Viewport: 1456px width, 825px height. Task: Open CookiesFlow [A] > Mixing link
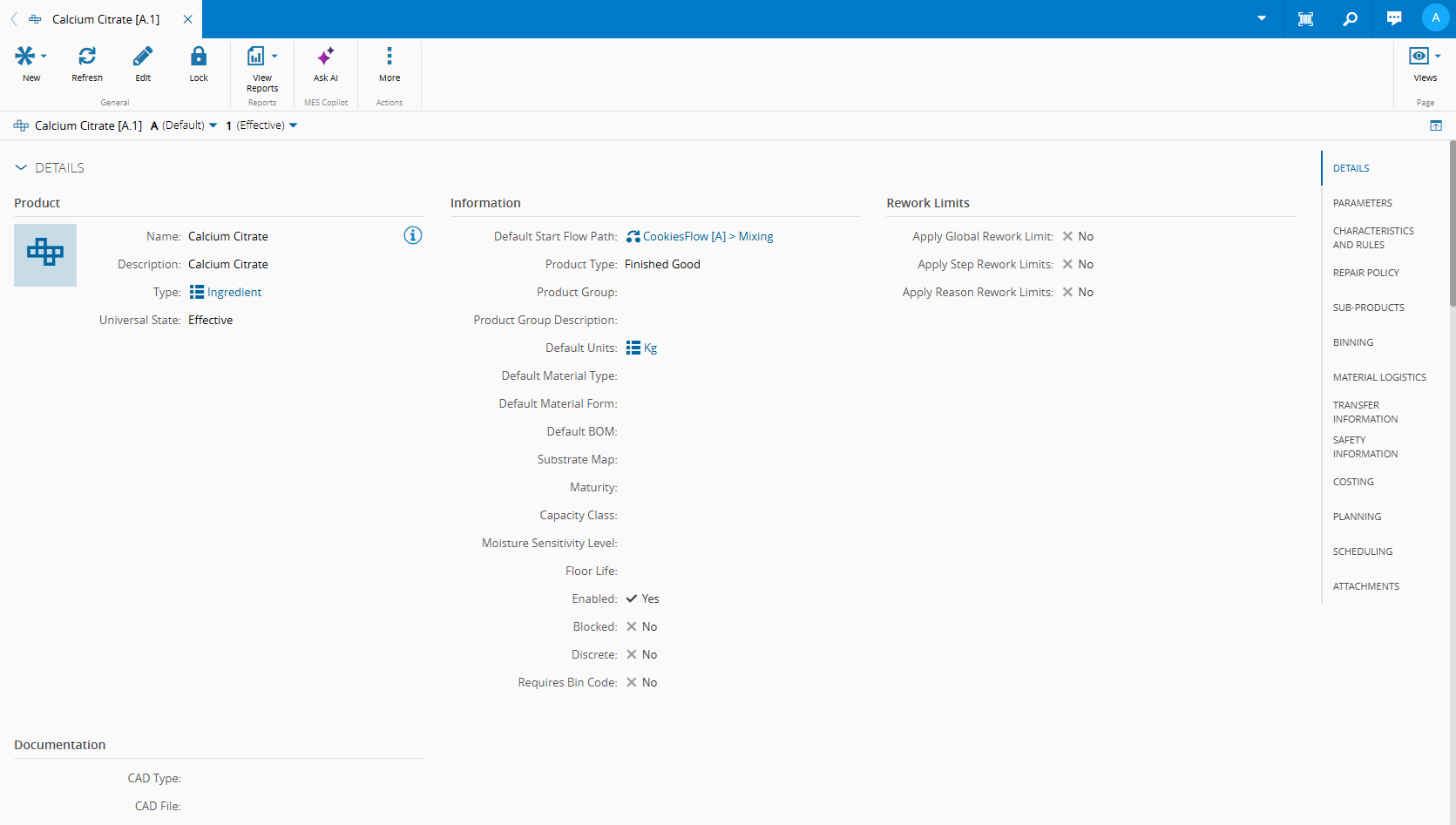click(707, 236)
